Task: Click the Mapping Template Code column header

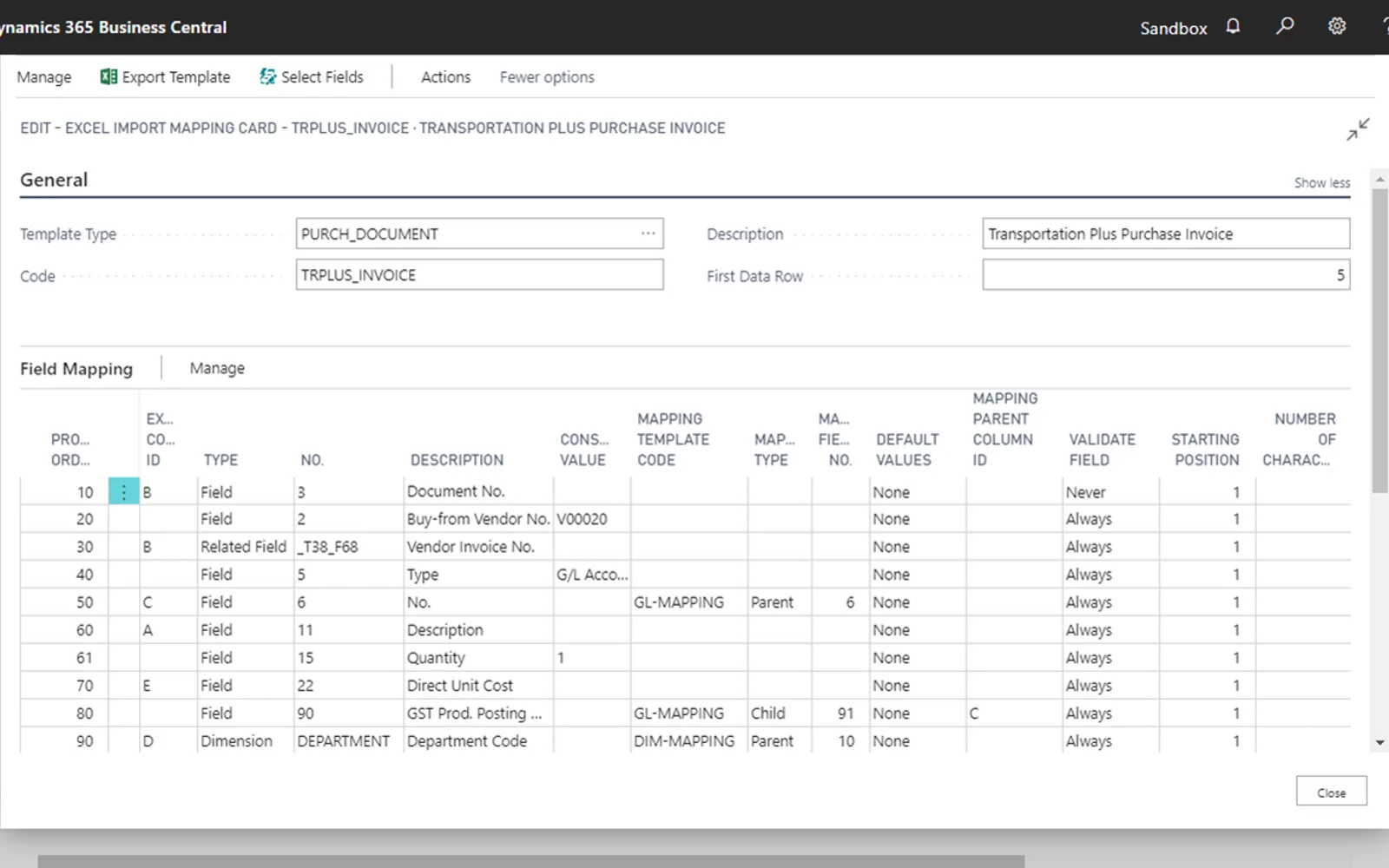Action: 673,439
